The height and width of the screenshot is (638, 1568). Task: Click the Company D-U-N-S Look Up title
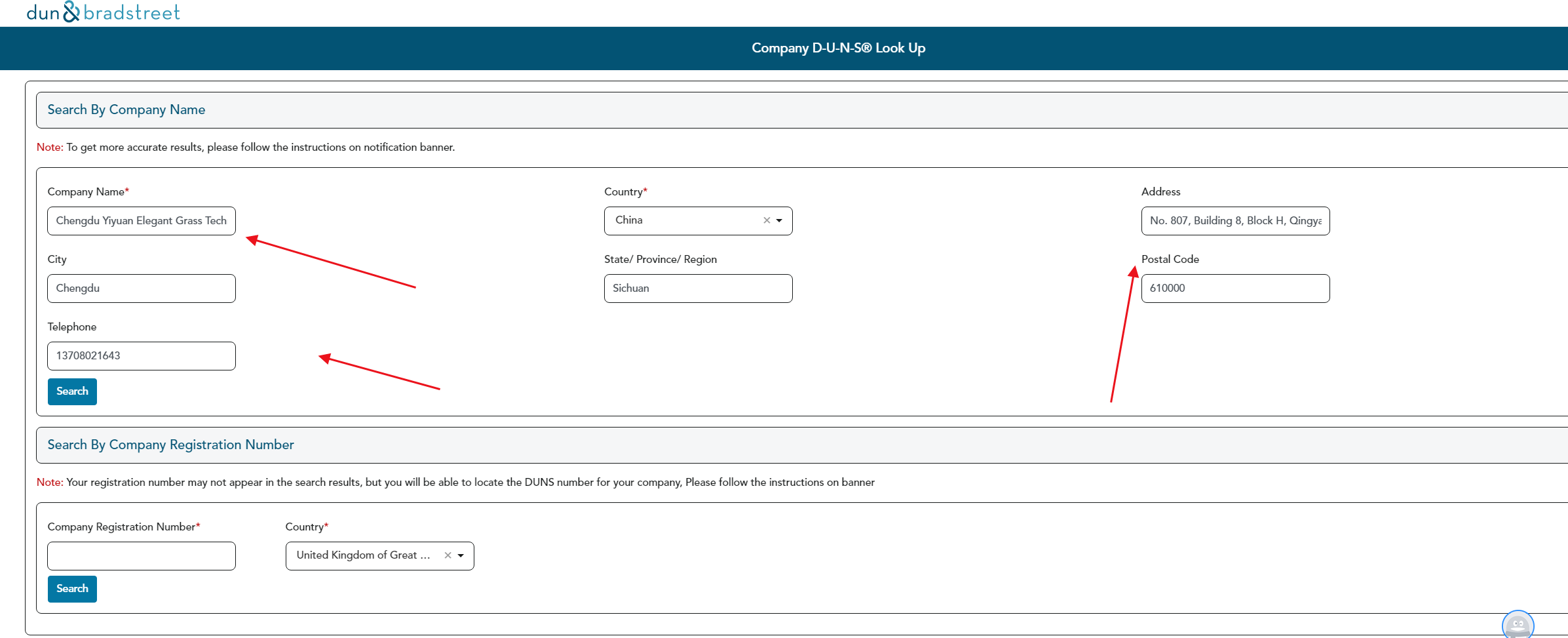click(838, 48)
